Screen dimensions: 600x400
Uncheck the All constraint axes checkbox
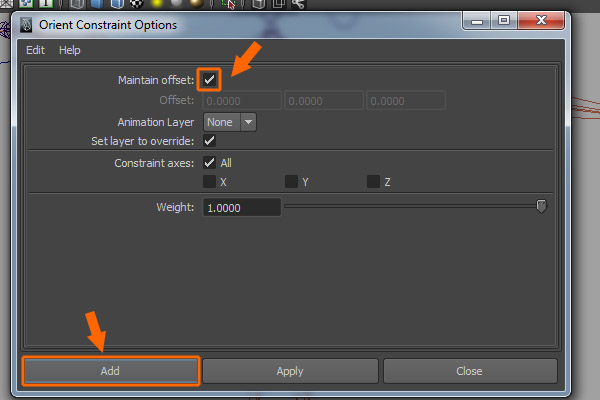pos(209,163)
